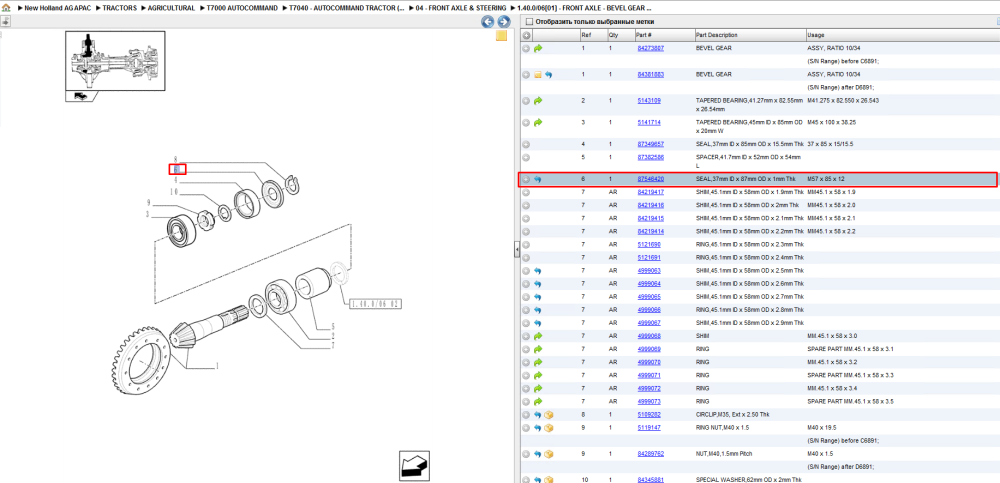Open 'TRACTORS' breadcrumb item

[119, 8]
